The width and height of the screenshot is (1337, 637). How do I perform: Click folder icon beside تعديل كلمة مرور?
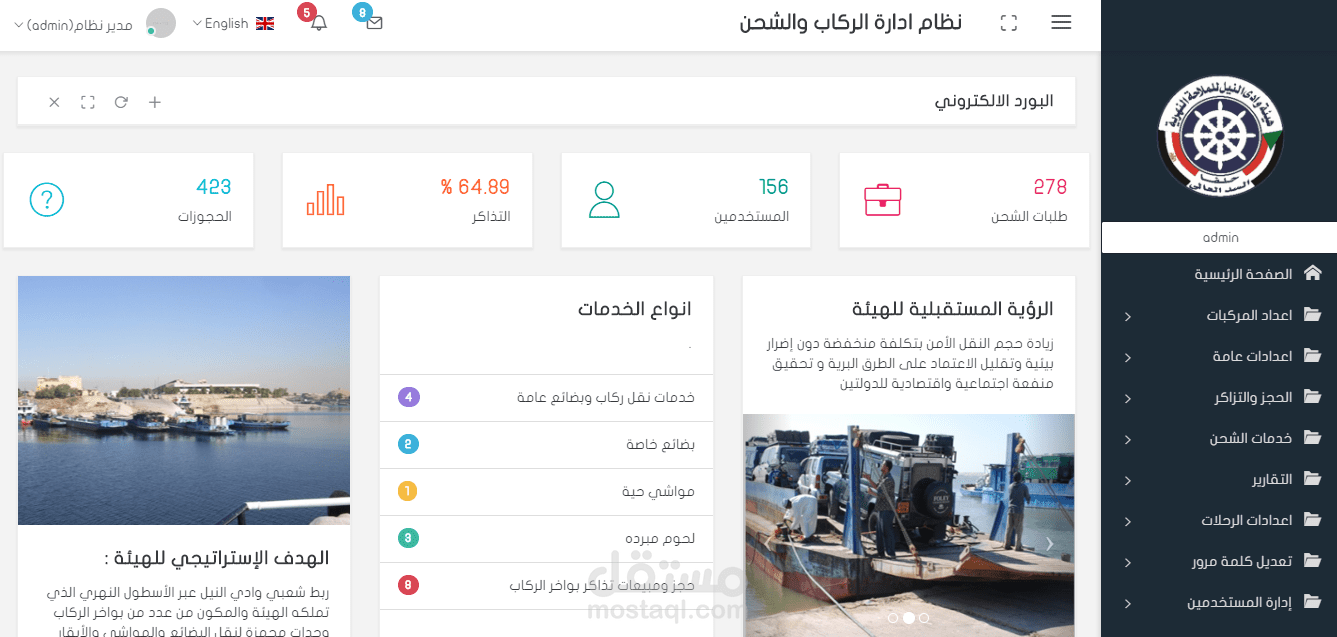pyautogui.click(x=1312, y=561)
